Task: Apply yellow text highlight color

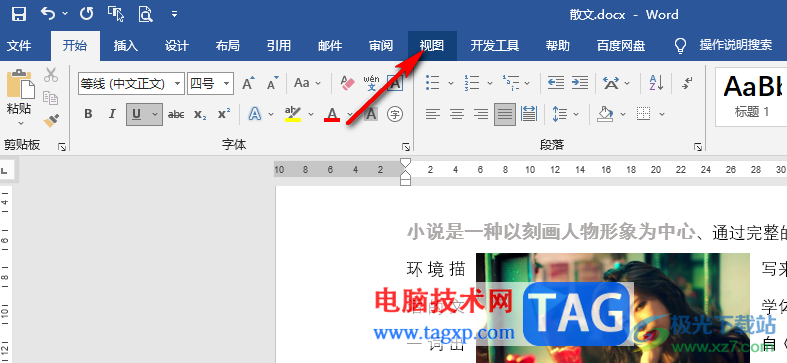Action: [293, 114]
